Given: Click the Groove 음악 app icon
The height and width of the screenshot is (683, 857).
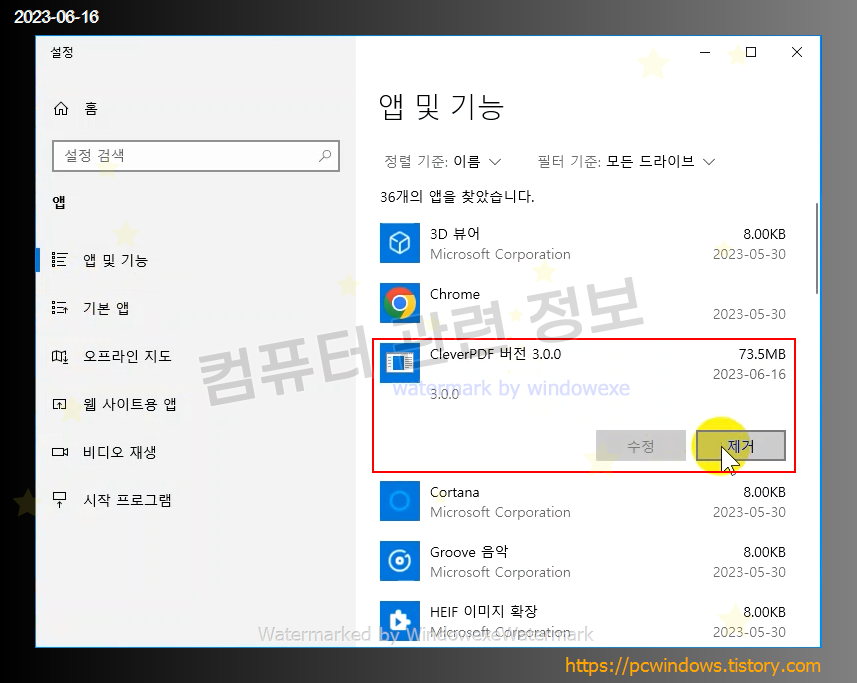Looking at the screenshot, I should click(400, 561).
